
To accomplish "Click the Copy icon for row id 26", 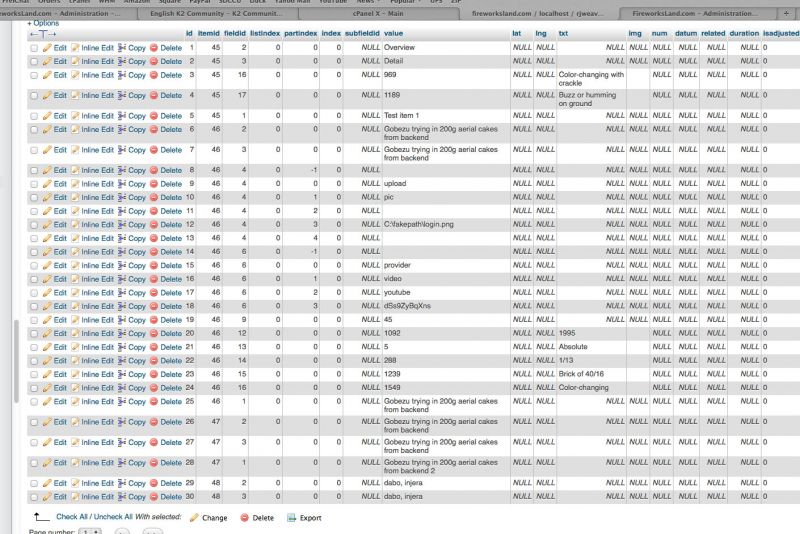I will point(122,422).
